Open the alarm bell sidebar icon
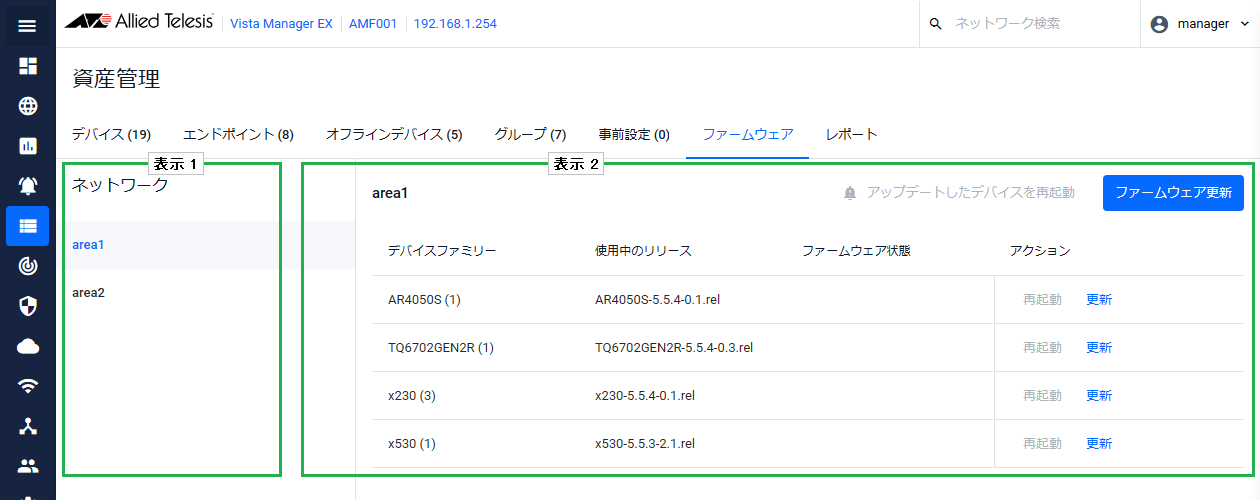This screenshot has height=500, width=1260. pyautogui.click(x=28, y=186)
